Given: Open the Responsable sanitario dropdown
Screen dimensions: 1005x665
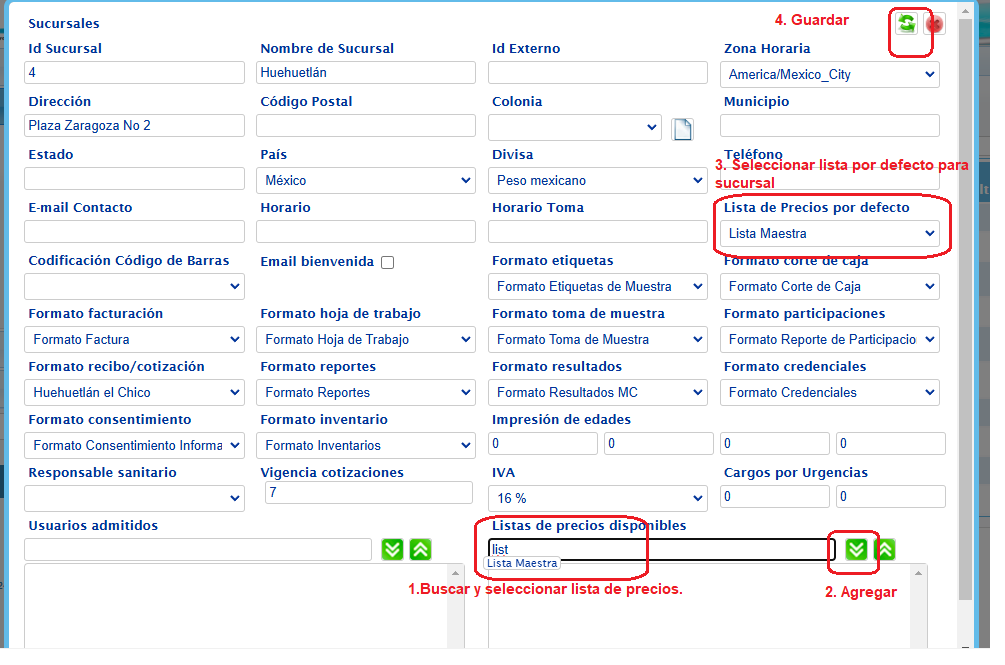Looking at the screenshot, I should point(134,498).
